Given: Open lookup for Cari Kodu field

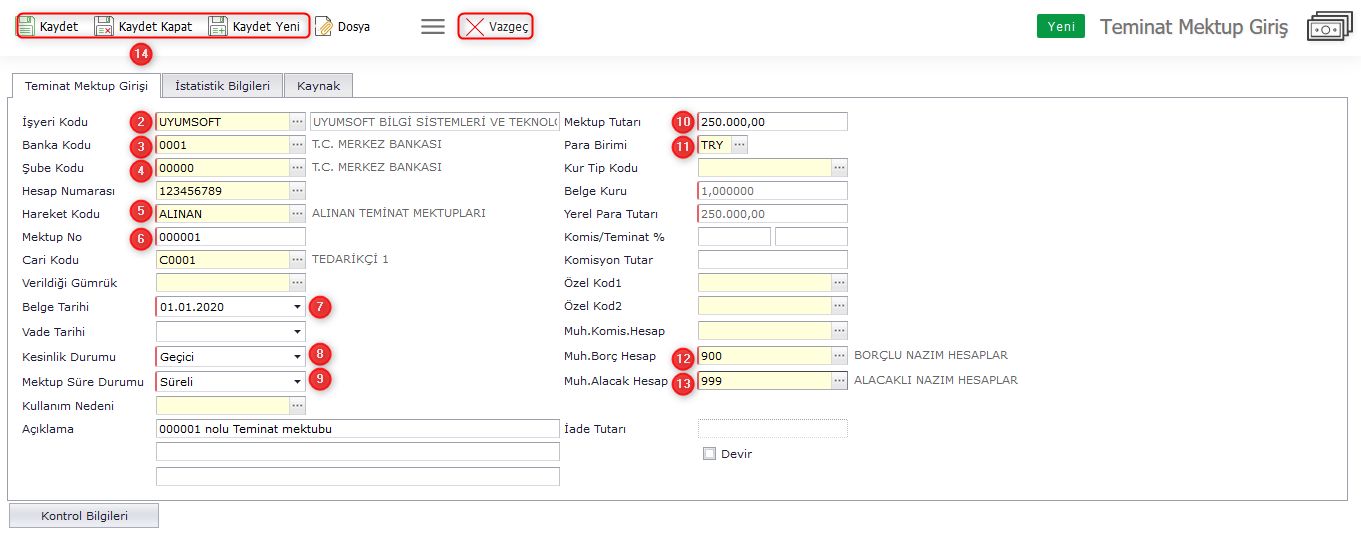Looking at the screenshot, I should coord(297,260).
